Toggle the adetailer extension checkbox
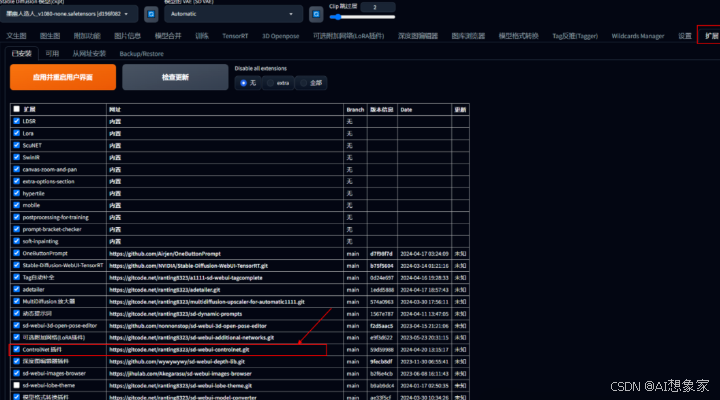The image size is (720, 400). pyautogui.click(x=17, y=289)
